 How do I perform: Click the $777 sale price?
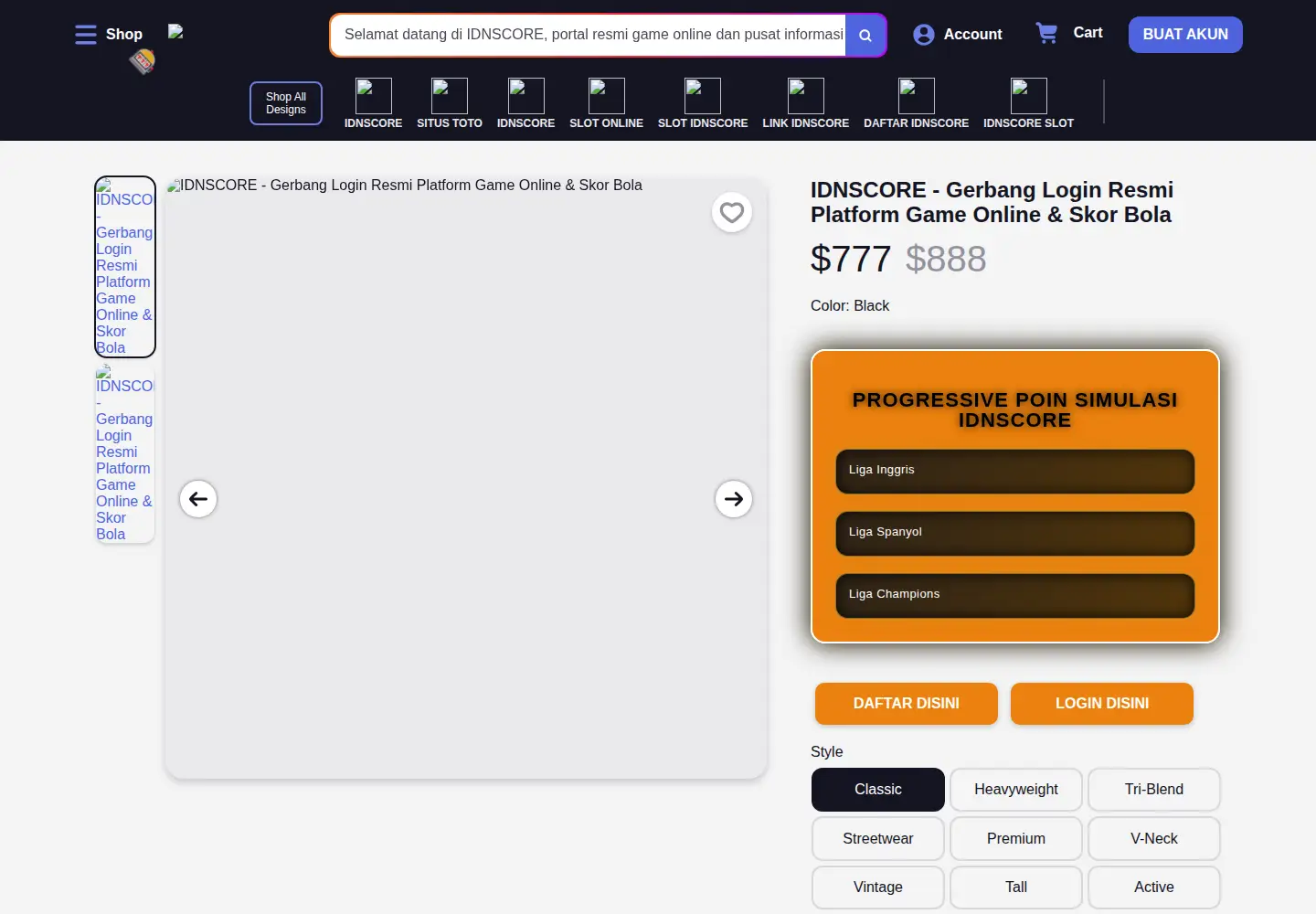pyautogui.click(x=851, y=259)
